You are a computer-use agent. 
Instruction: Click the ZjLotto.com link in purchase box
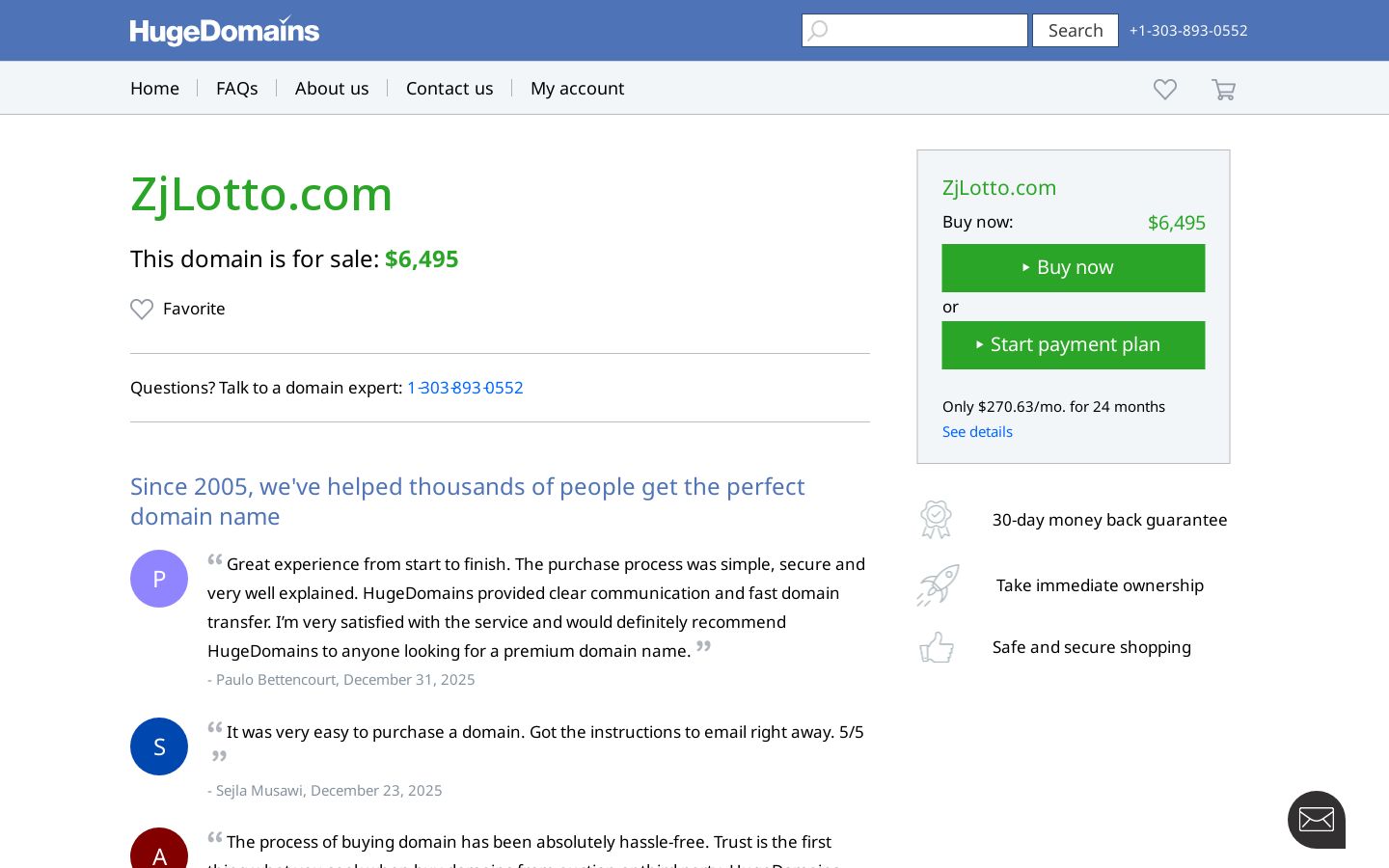[999, 187]
